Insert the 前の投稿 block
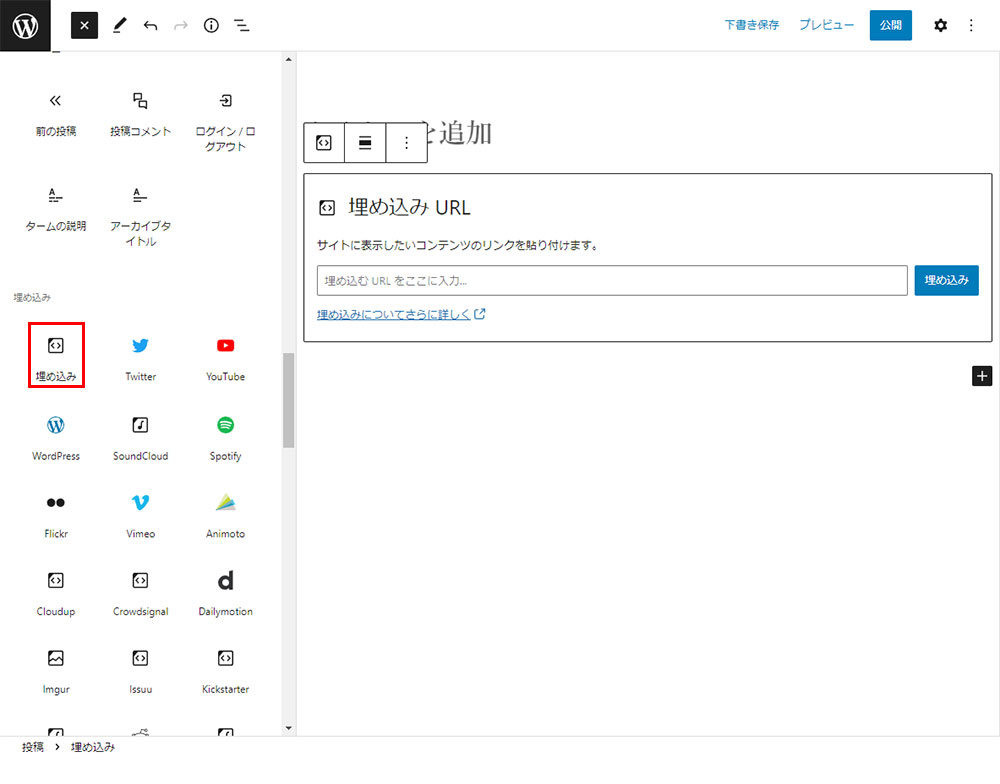This screenshot has width=1000, height=784. point(56,115)
